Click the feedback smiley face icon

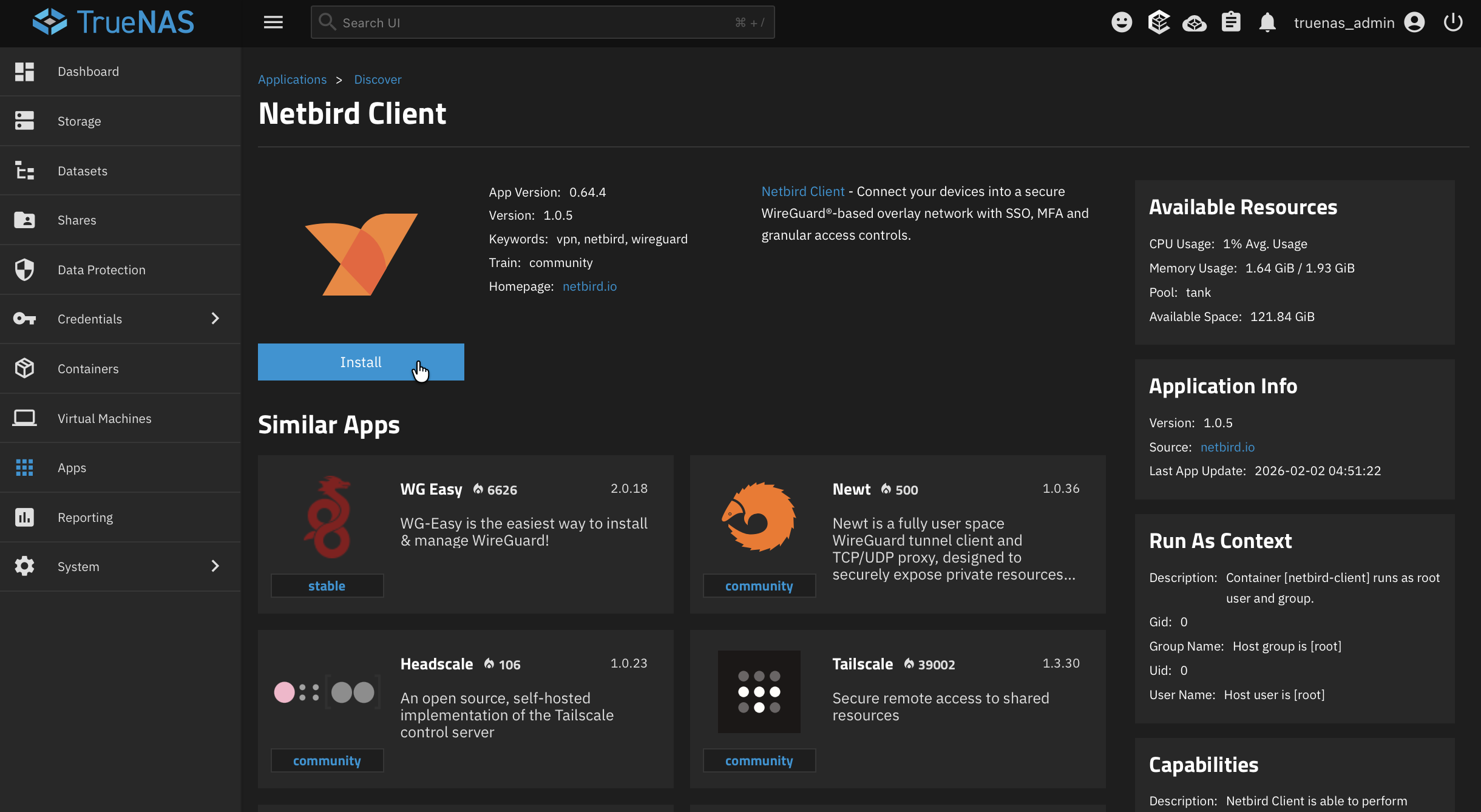pyautogui.click(x=1121, y=22)
